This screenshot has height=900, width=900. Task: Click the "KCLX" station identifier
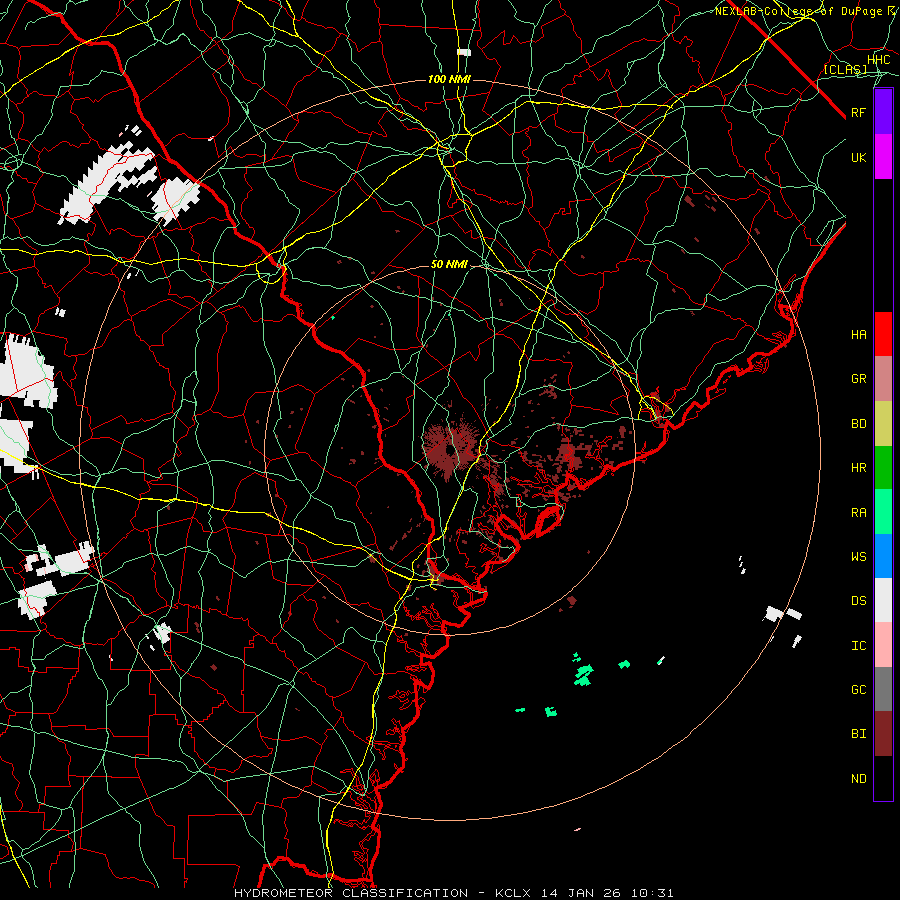pyautogui.click(x=513, y=893)
